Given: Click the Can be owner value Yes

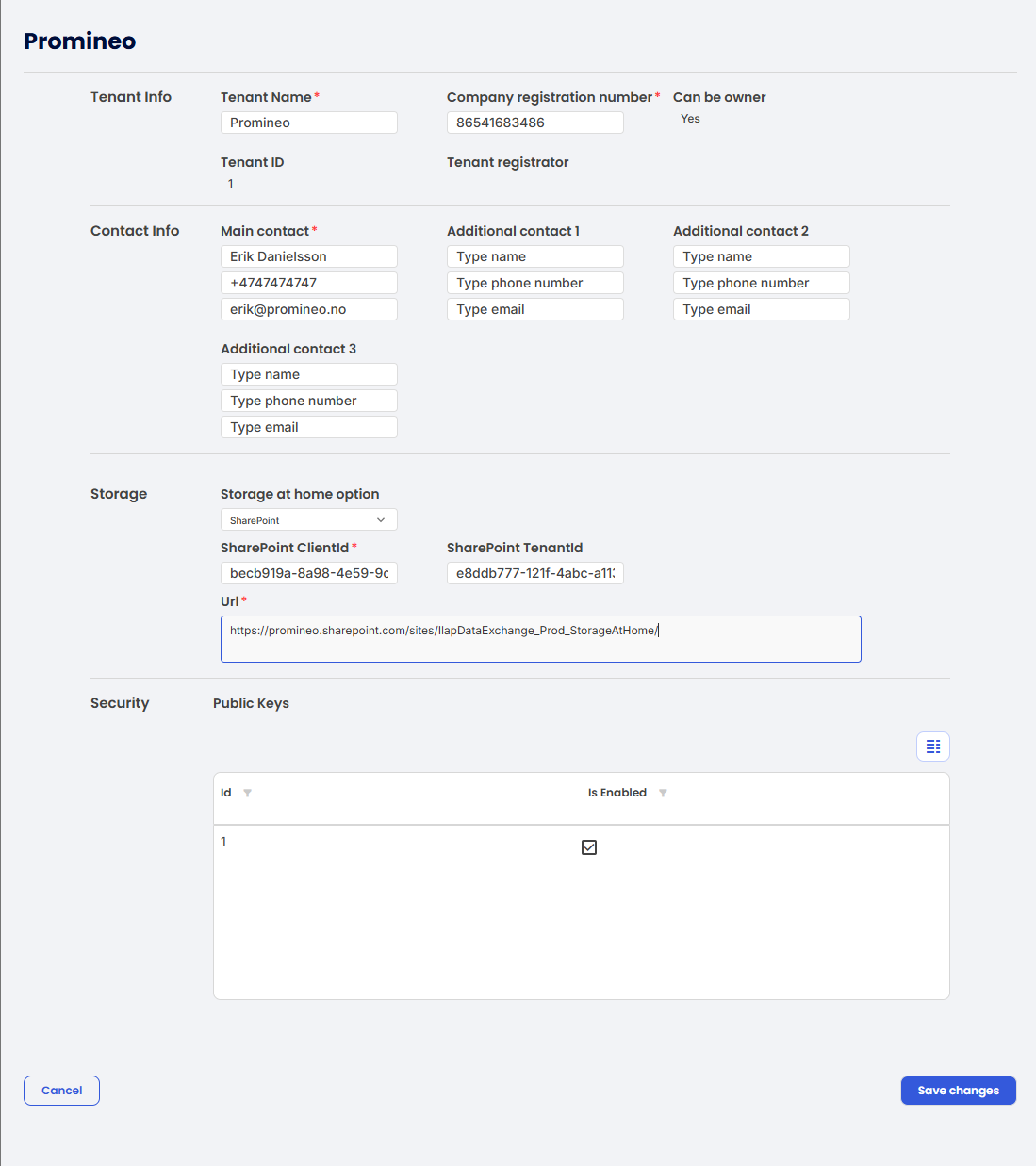Looking at the screenshot, I should point(690,119).
